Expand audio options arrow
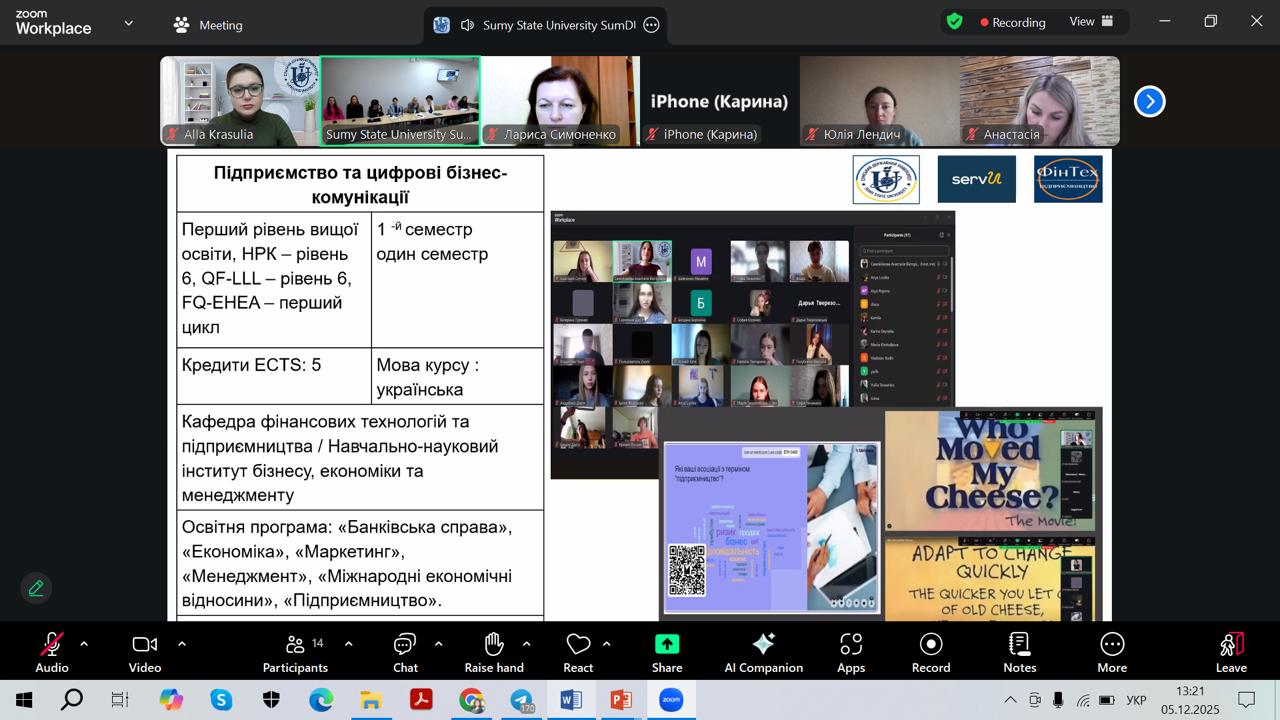This screenshot has height=720, width=1280. click(x=84, y=644)
